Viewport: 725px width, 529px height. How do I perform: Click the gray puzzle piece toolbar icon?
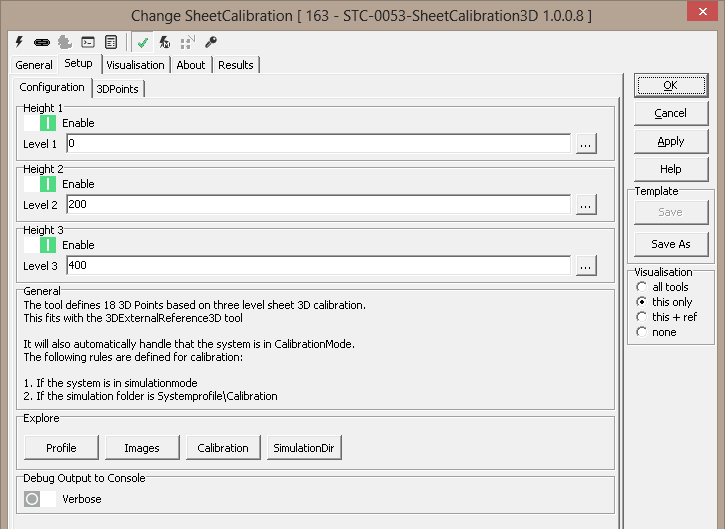(x=64, y=42)
